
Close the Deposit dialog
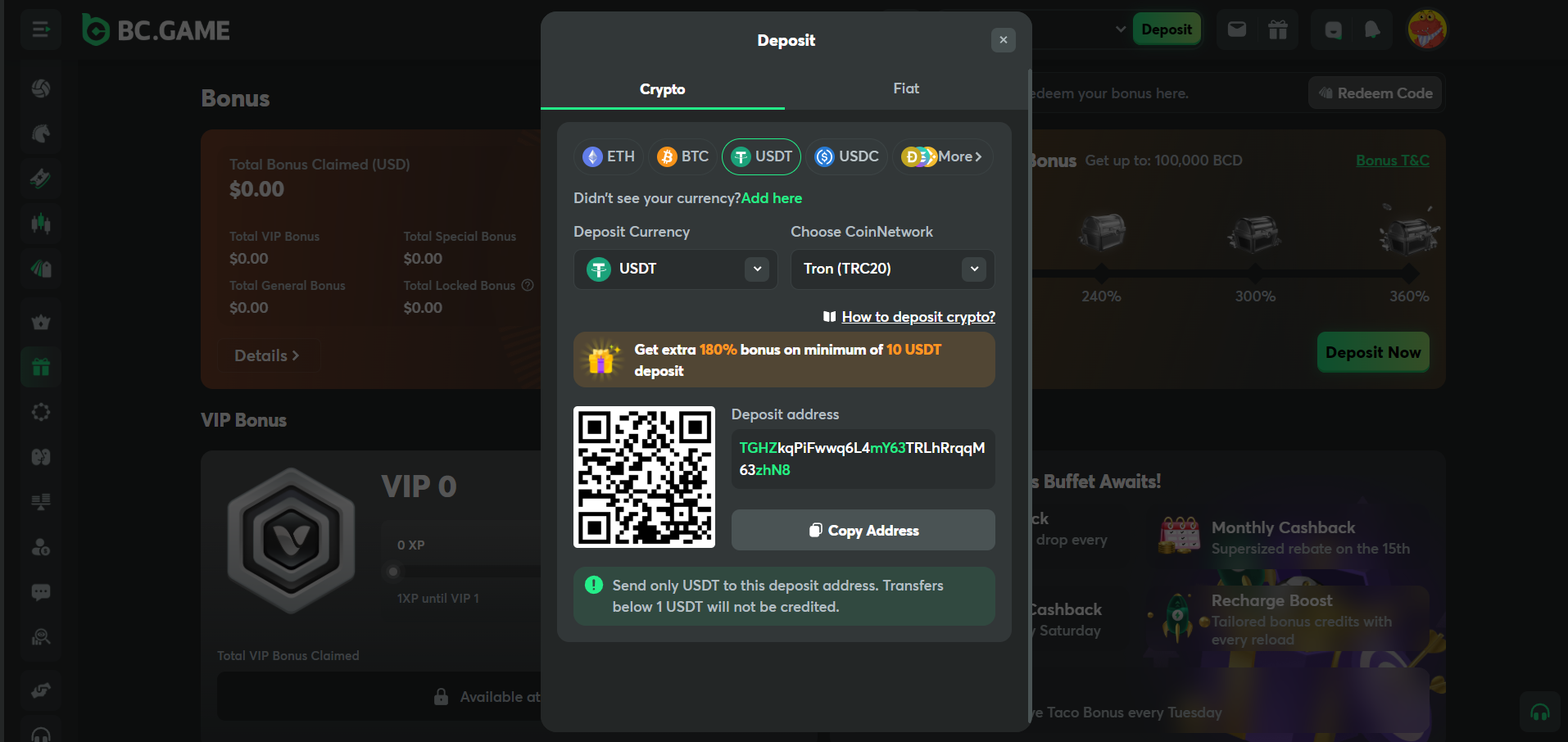(1004, 40)
